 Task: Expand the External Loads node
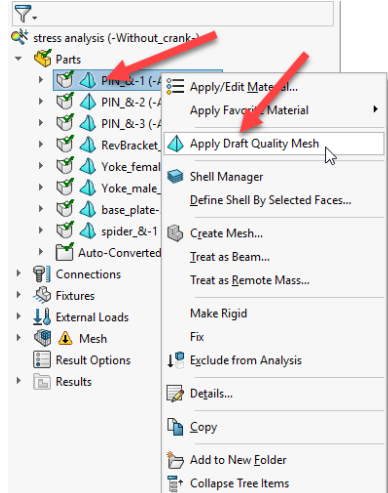(19, 317)
